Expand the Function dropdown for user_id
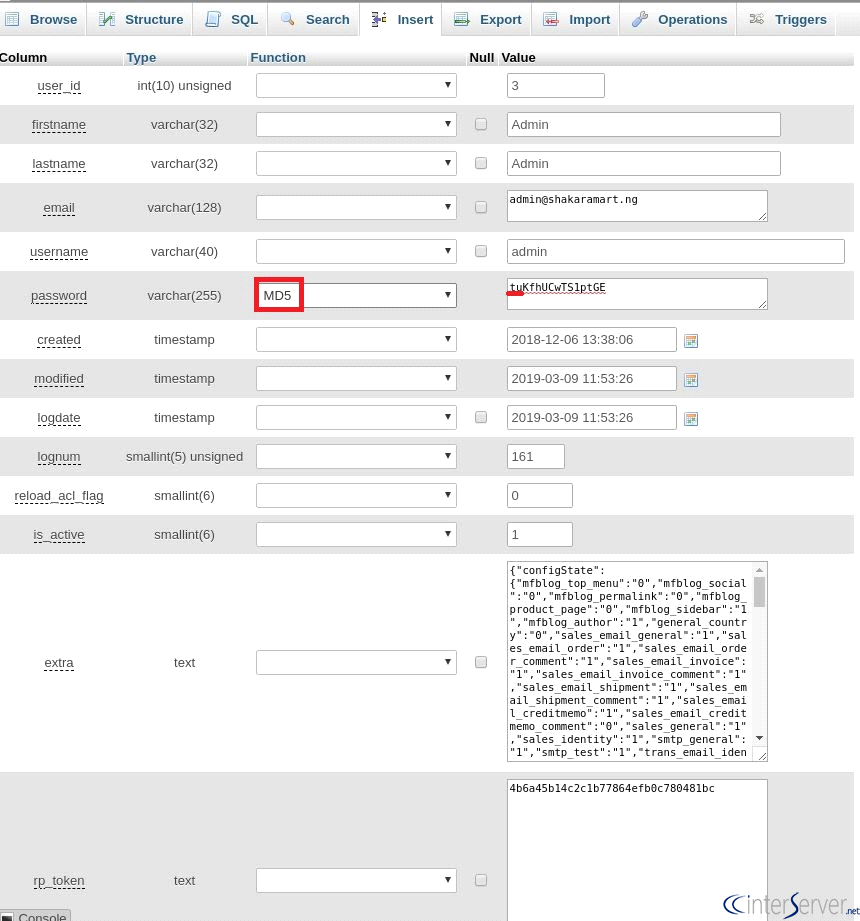The image size is (860, 921). click(x=355, y=85)
